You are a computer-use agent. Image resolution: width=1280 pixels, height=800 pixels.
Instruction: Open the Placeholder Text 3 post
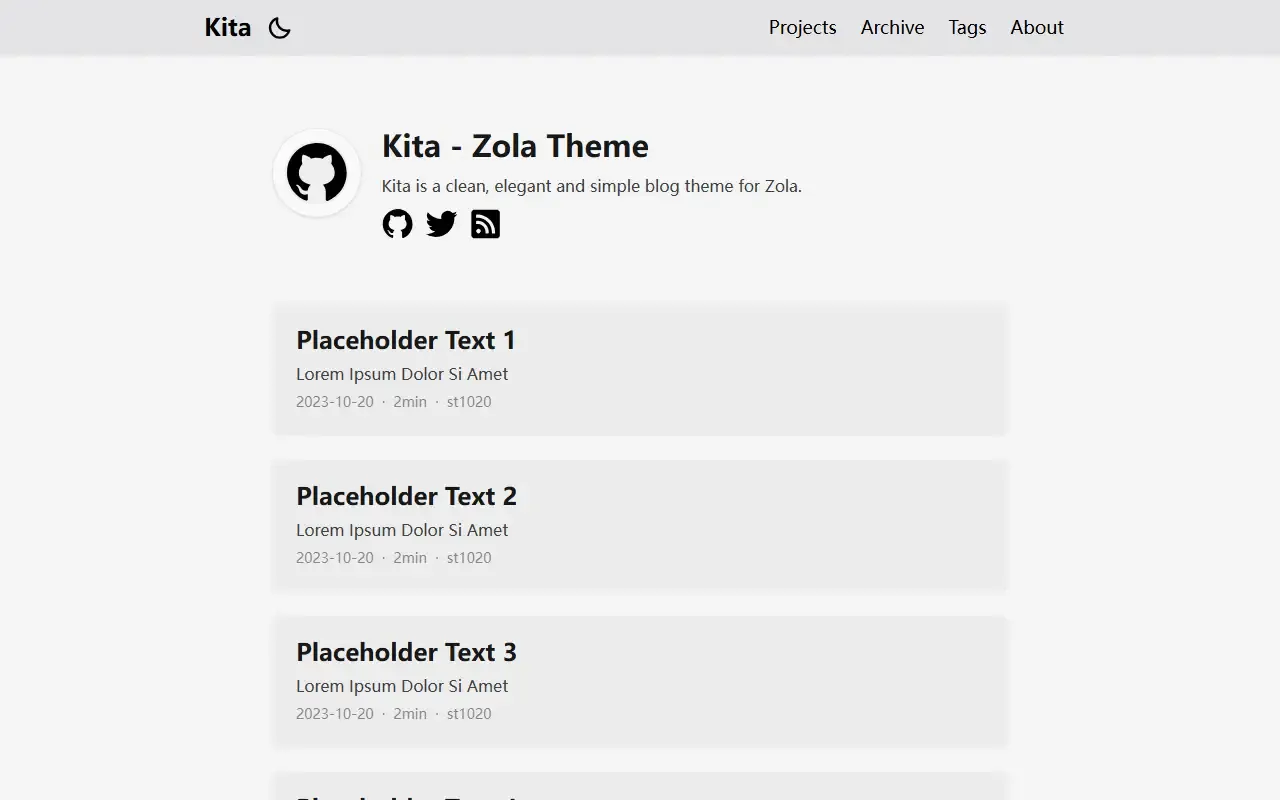click(x=406, y=652)
